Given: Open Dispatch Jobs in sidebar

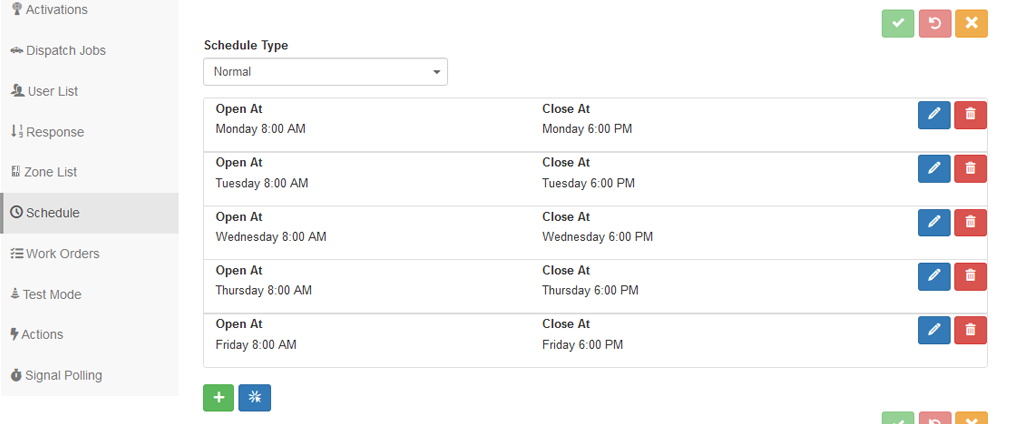Looking at the screenshot, I should 65,51.
